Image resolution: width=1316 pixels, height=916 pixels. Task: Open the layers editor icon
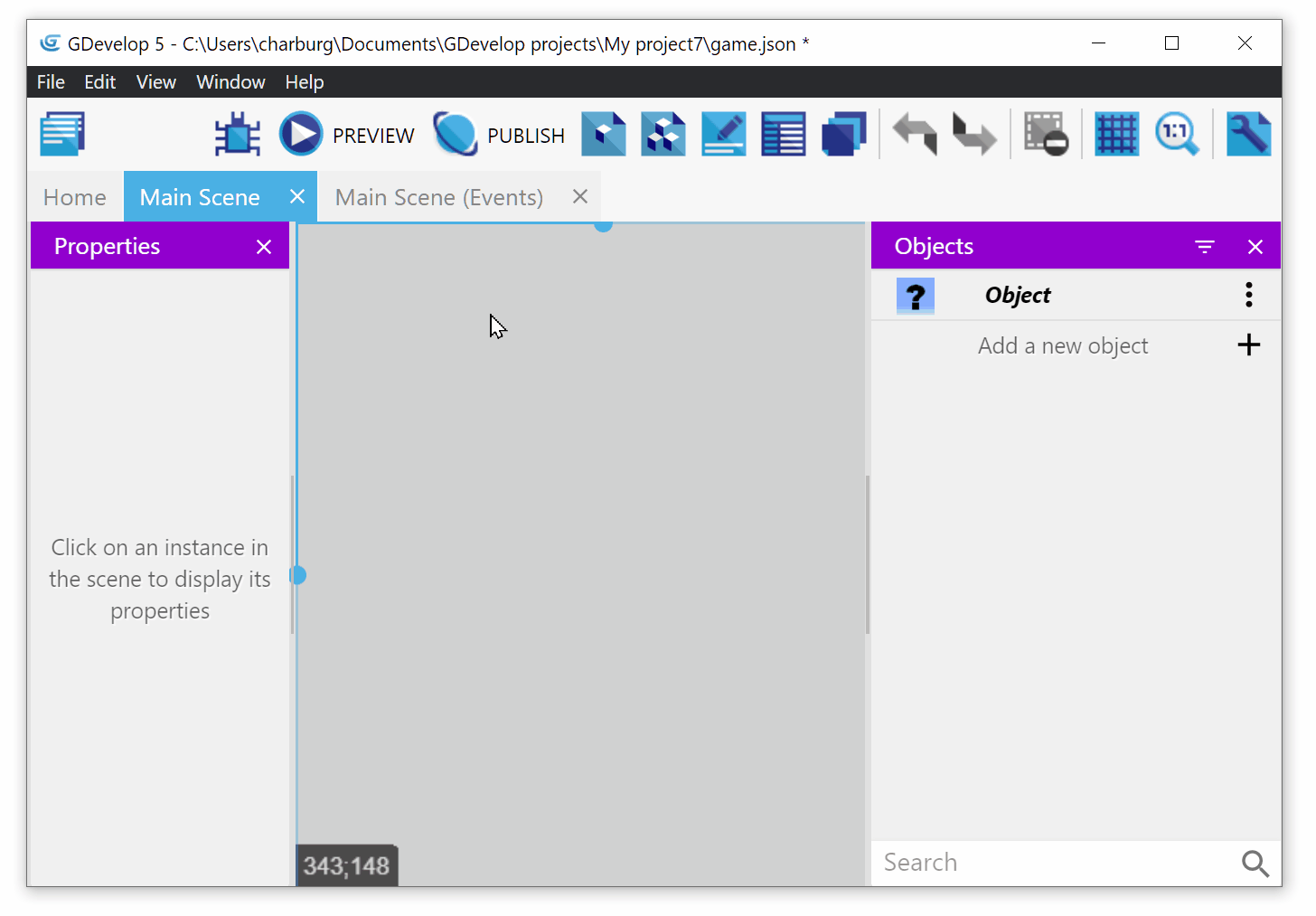(843, 135)
